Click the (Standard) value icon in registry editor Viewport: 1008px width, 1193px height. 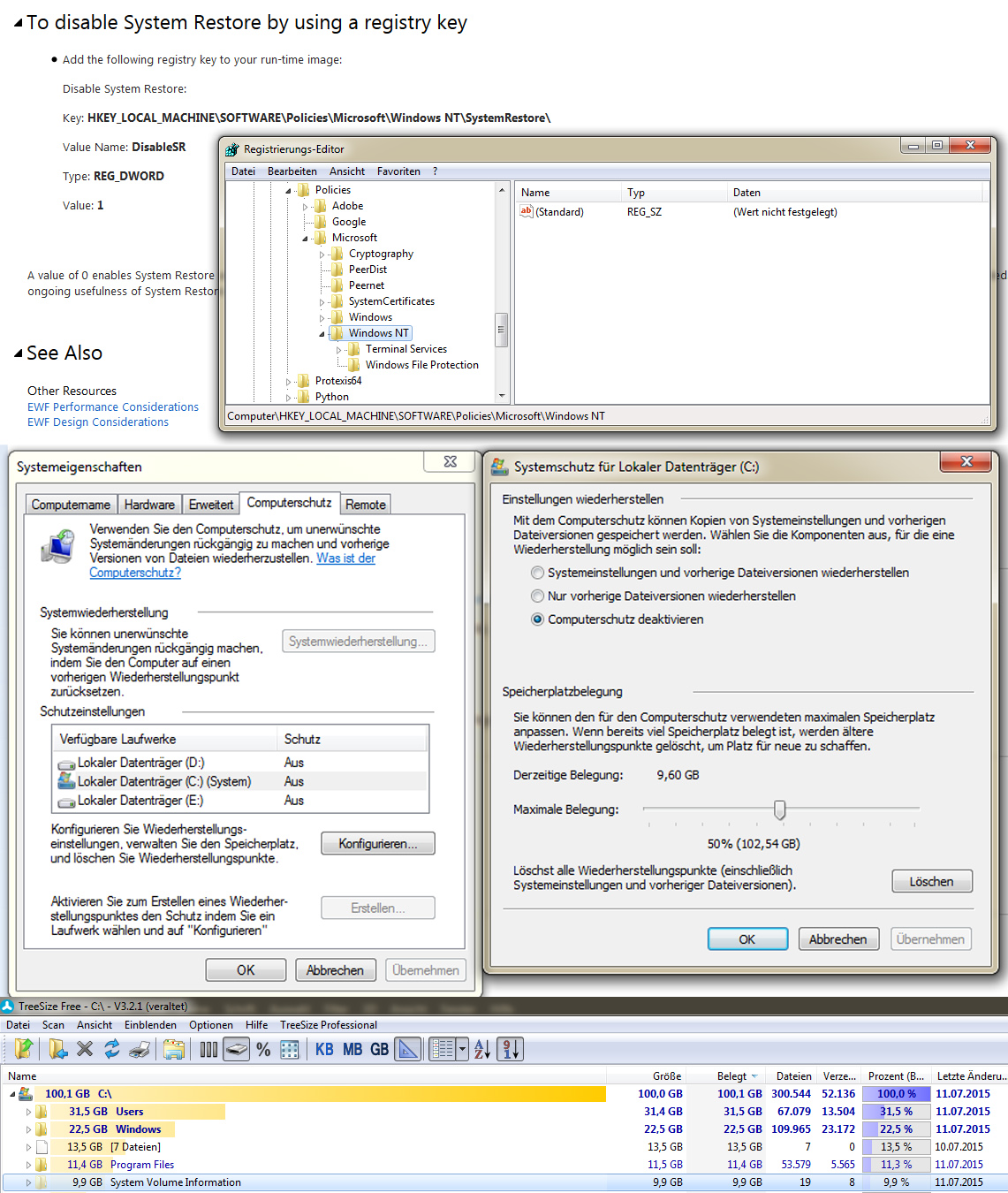(x=527, y=211)
